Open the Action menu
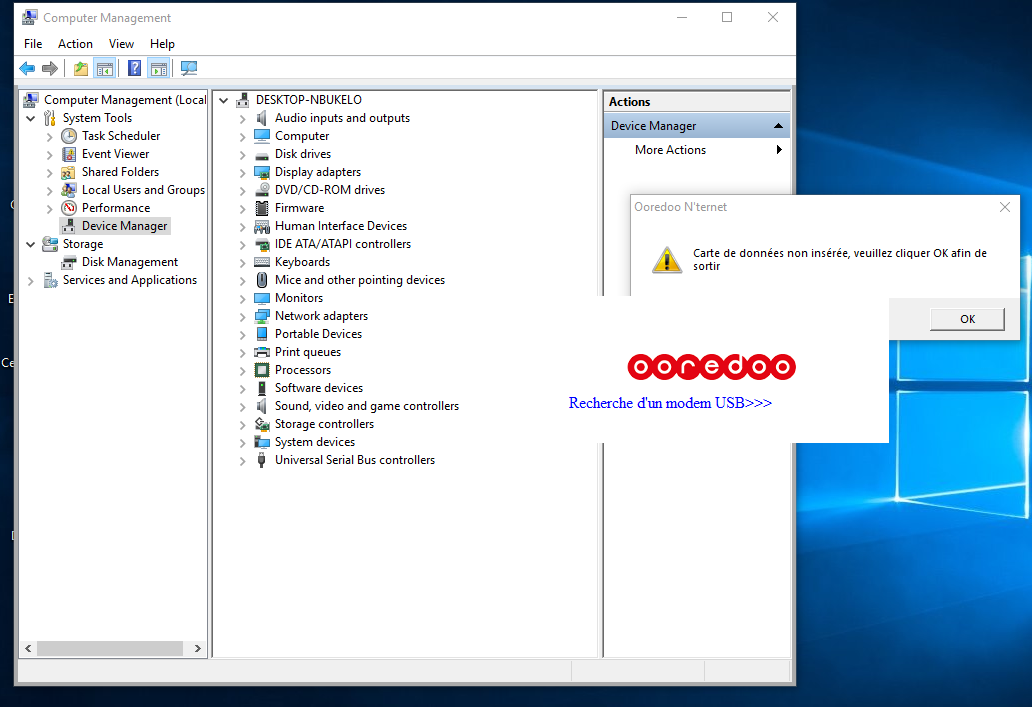Image resolution: width=1032 pixels, height=707 pixels. click(75, 43)
